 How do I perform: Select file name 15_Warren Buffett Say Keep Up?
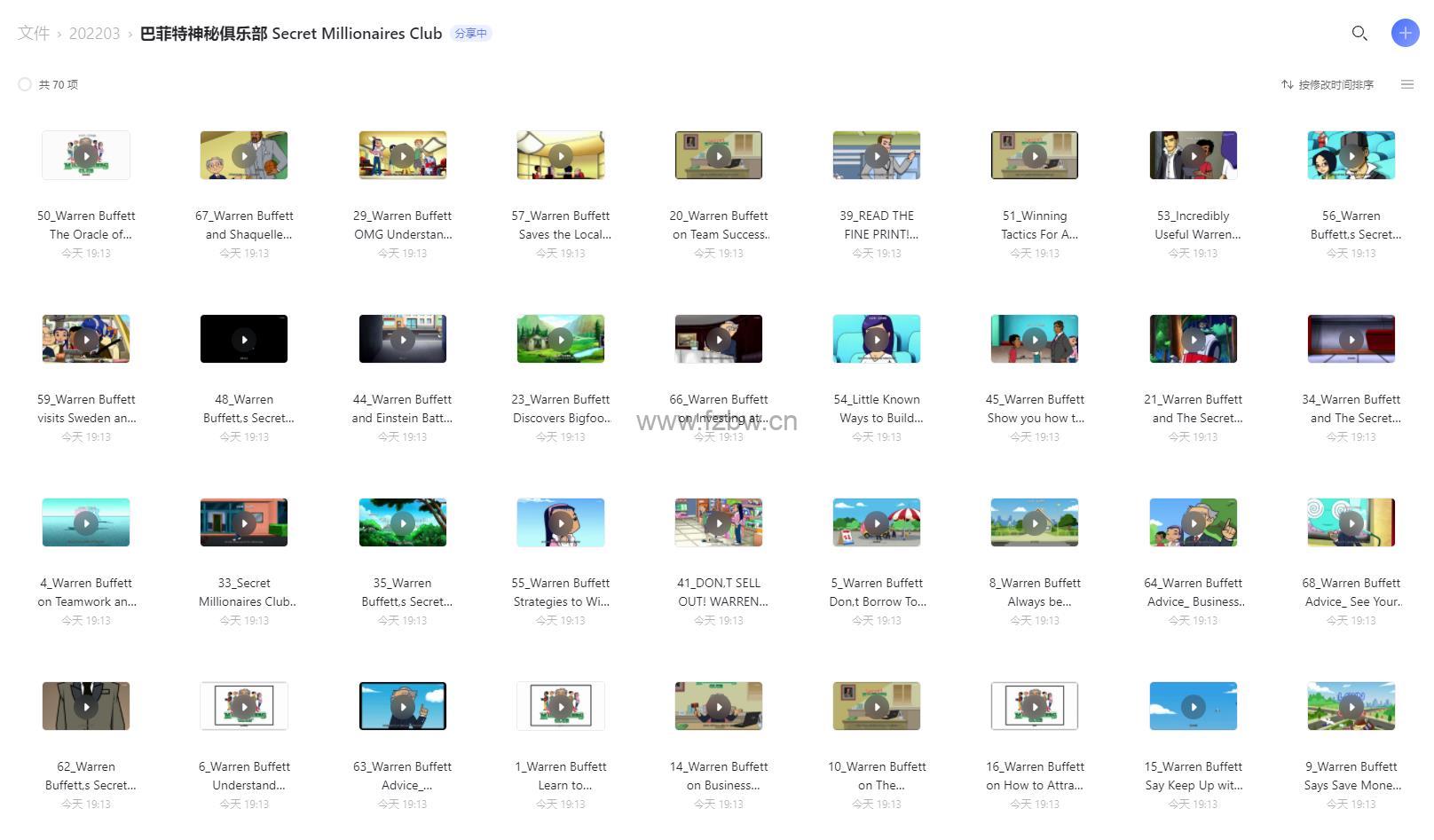pos(1194,776)
